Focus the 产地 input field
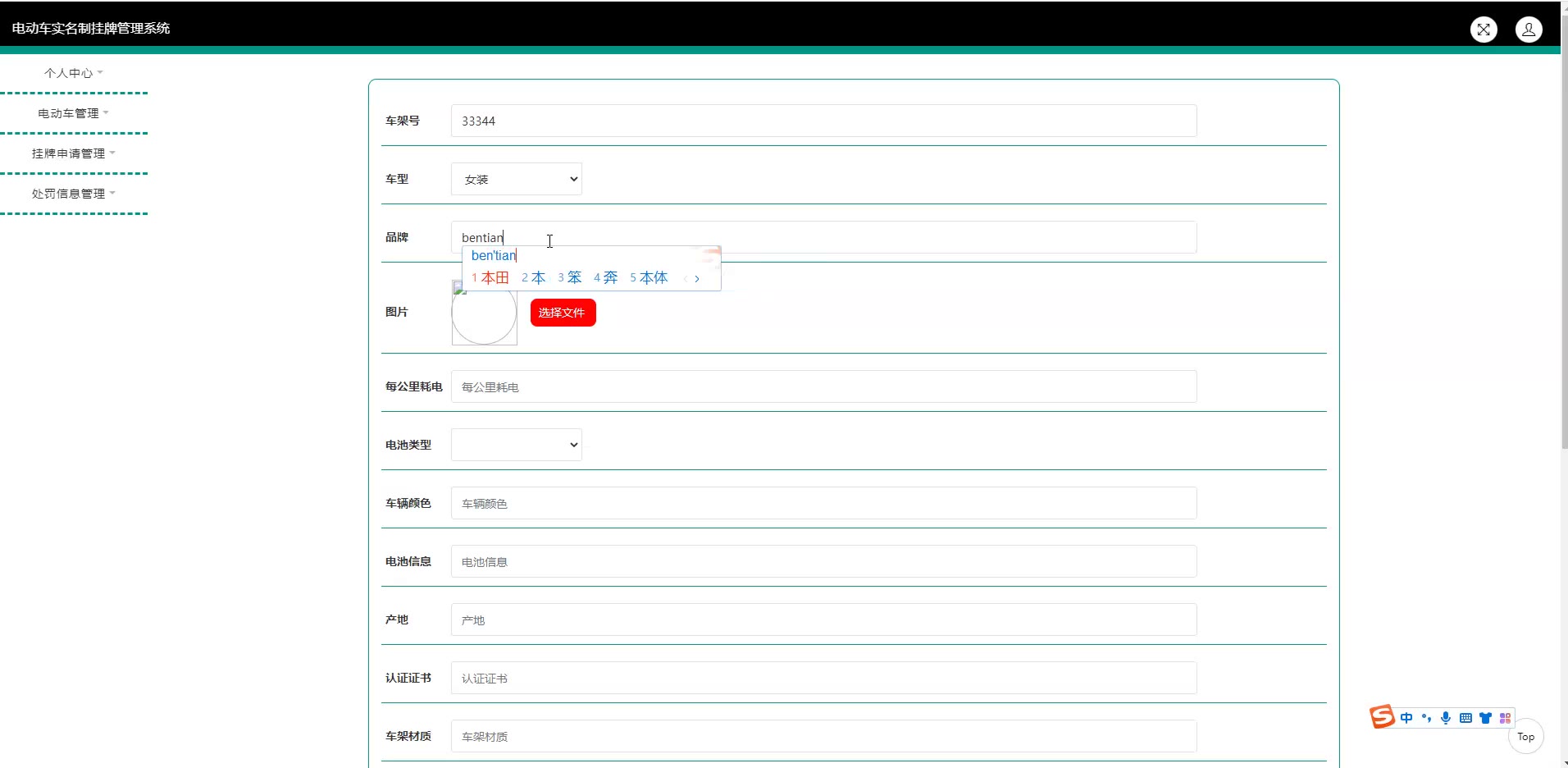 (824, 619)
